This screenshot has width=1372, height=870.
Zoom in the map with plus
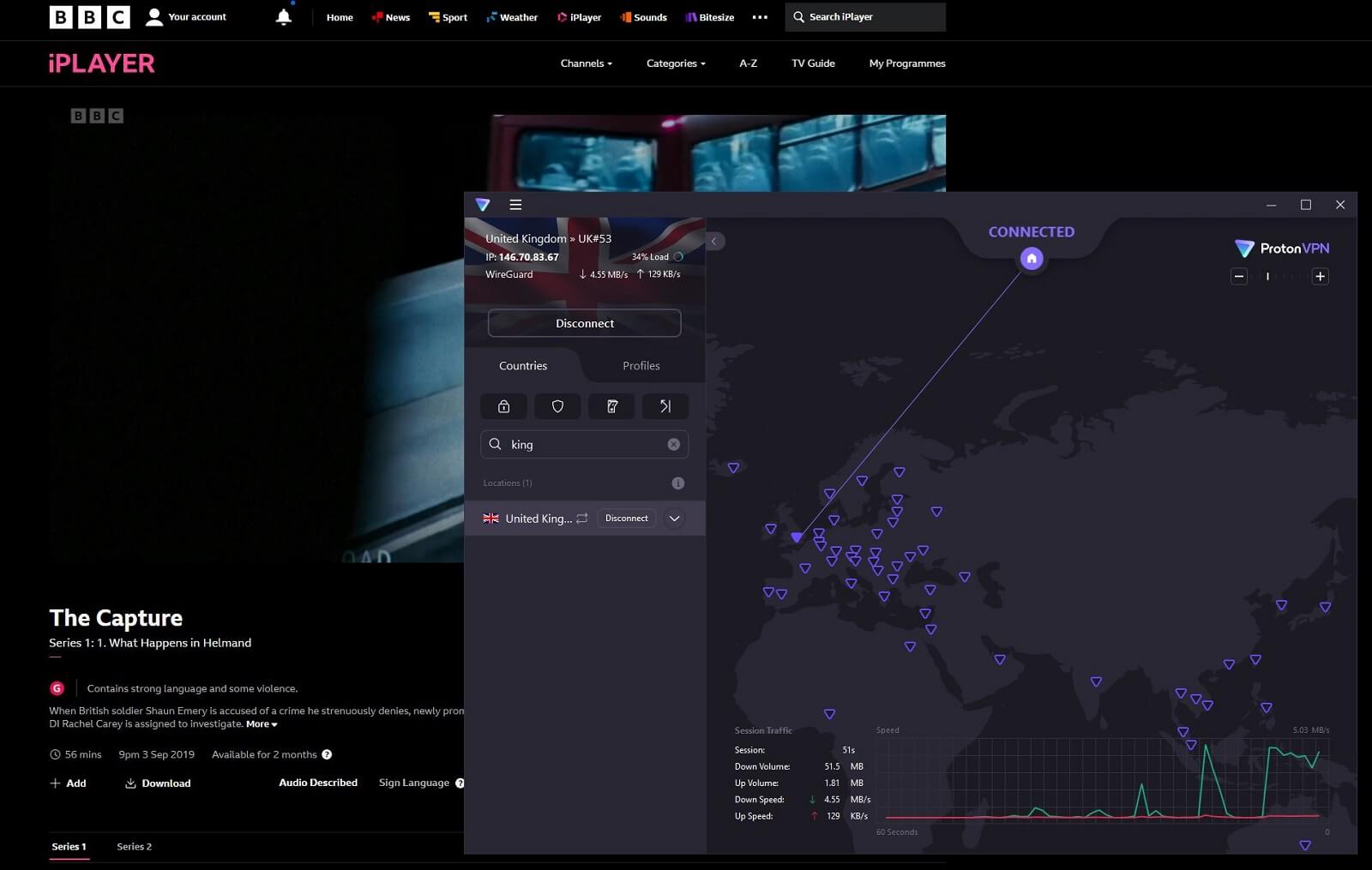pos(1321,276)
